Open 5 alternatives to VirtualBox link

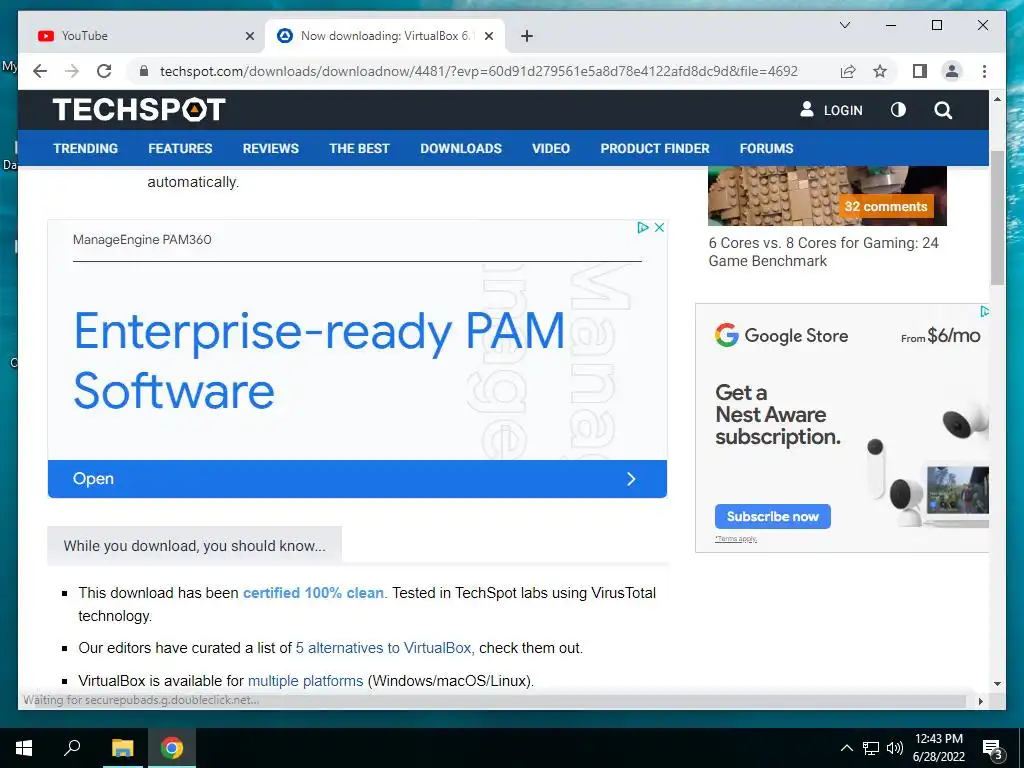point(385,648)
